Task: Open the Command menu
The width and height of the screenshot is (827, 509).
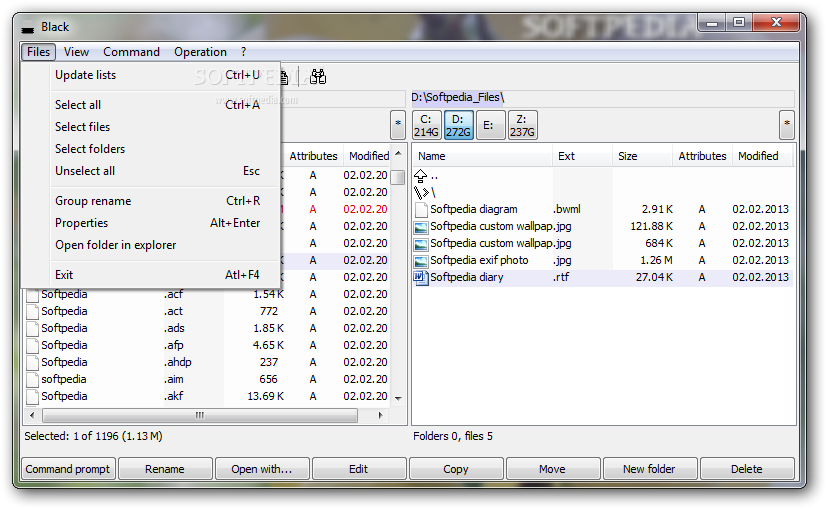Action: [131, 52]
